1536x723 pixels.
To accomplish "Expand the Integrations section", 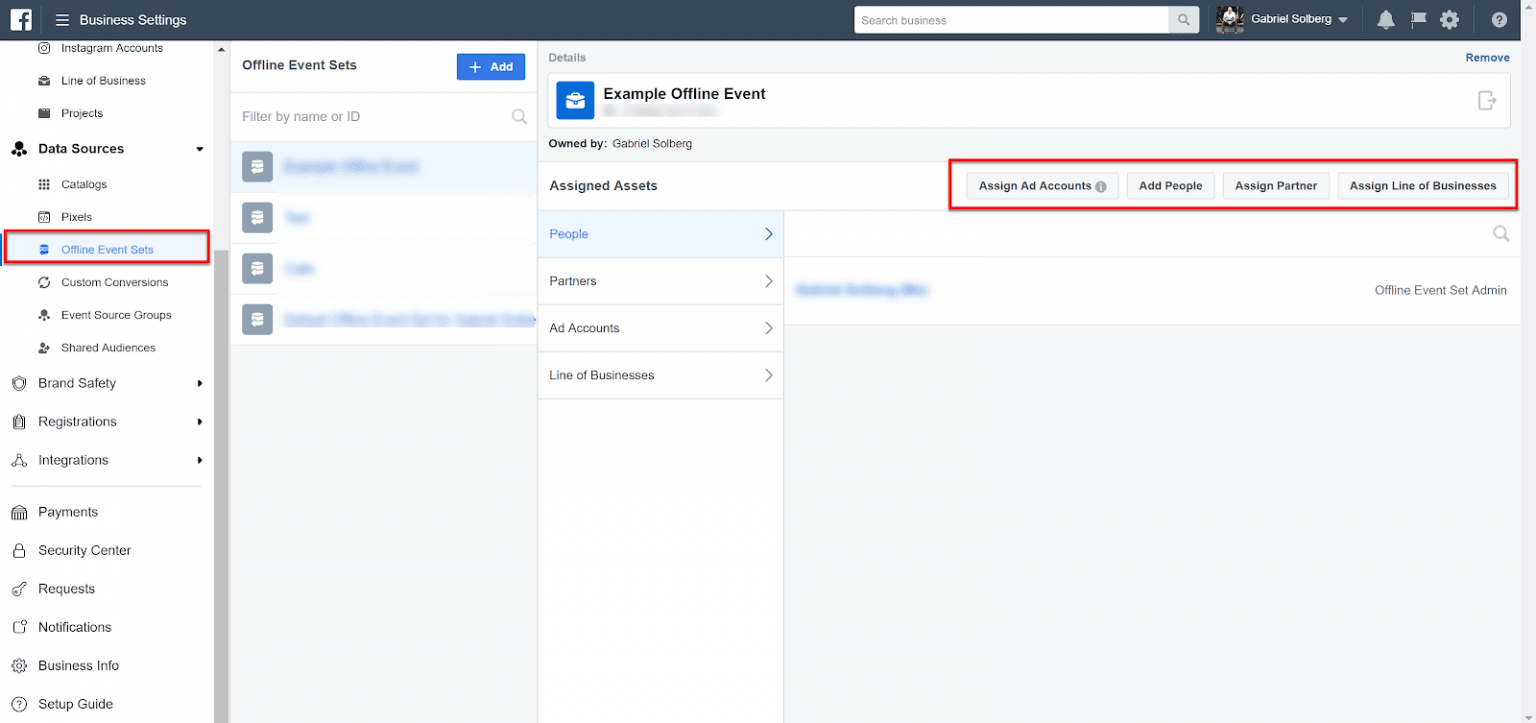I will 199,460.
